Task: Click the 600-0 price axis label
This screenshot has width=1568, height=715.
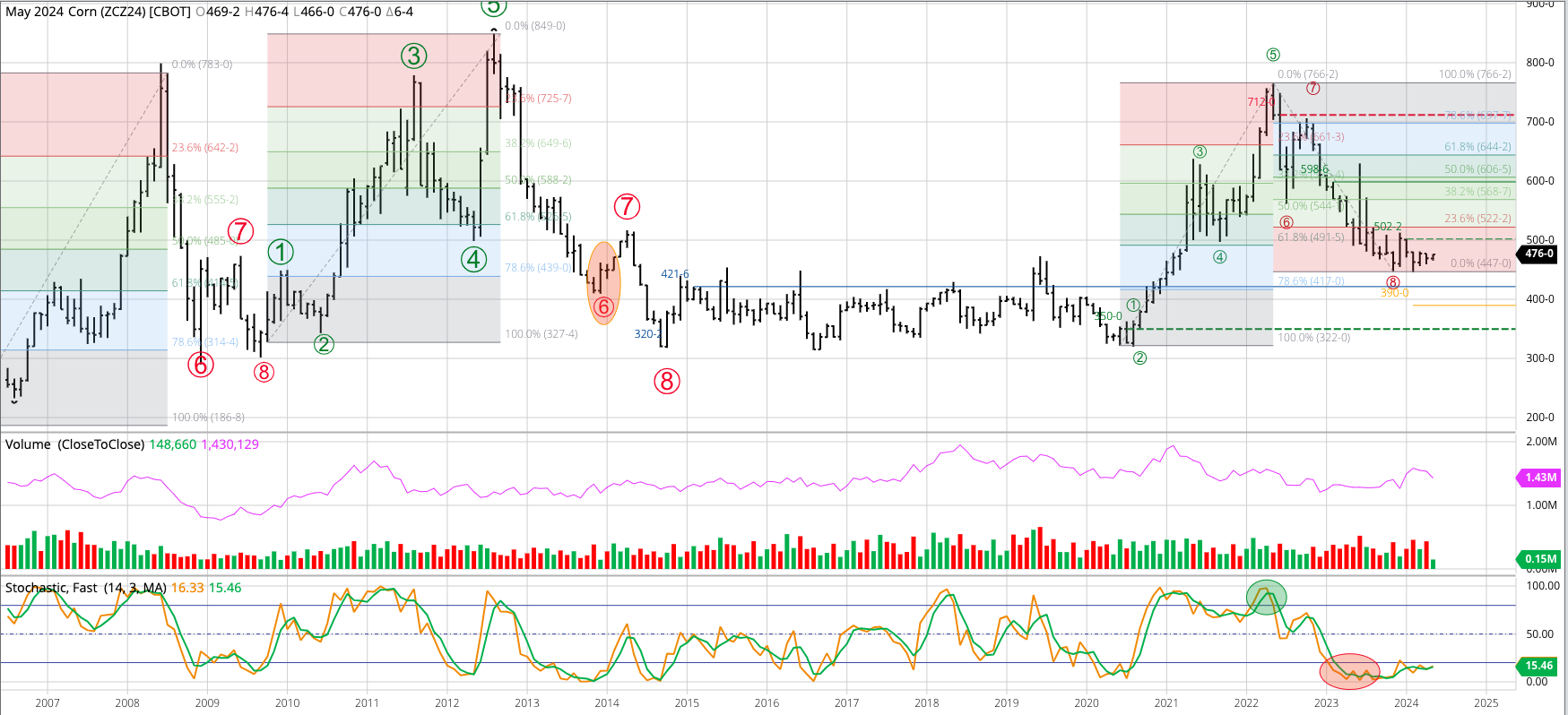Action: (1540, 181)
